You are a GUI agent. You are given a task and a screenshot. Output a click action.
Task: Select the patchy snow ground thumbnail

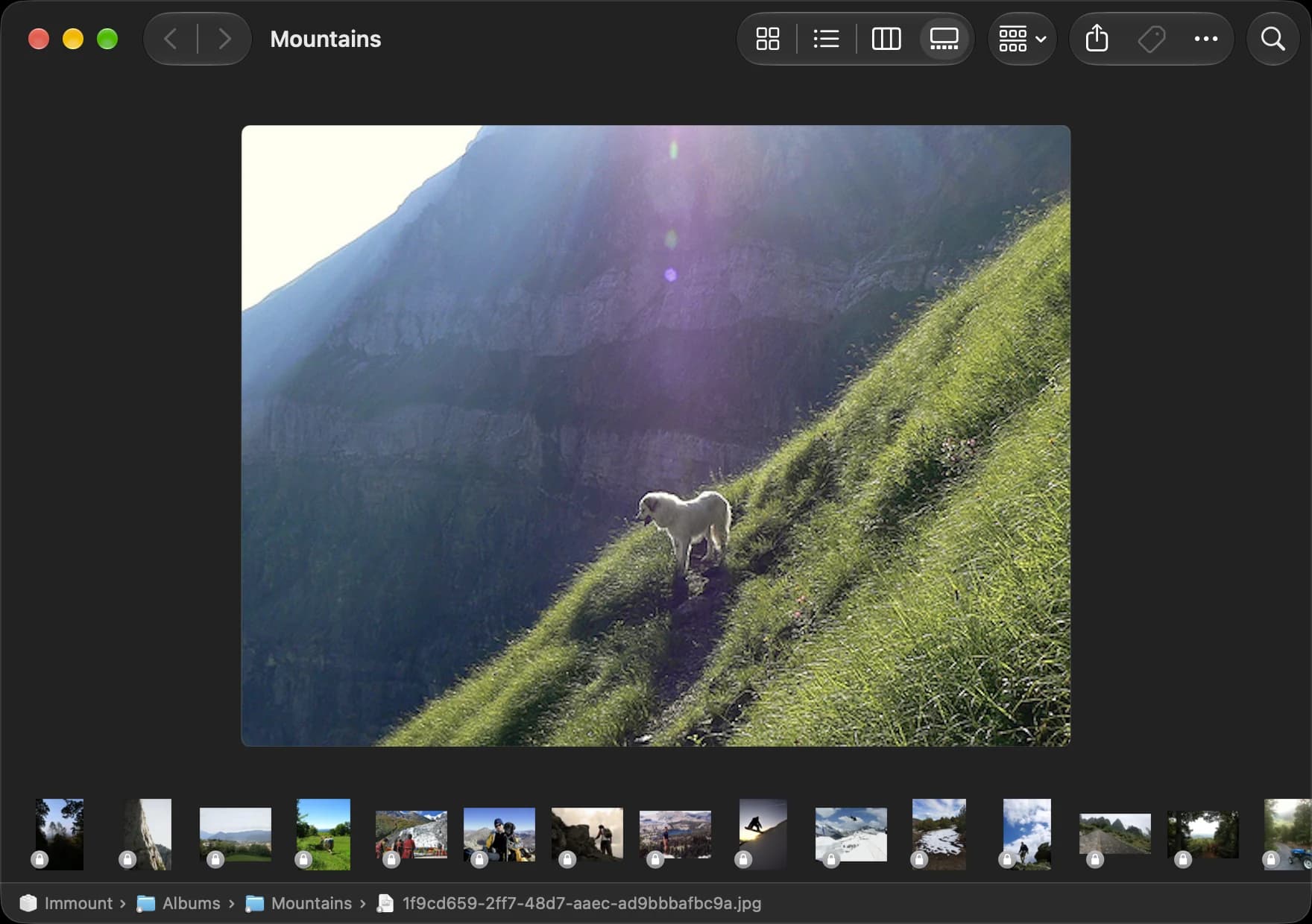[x=939, y=835]
